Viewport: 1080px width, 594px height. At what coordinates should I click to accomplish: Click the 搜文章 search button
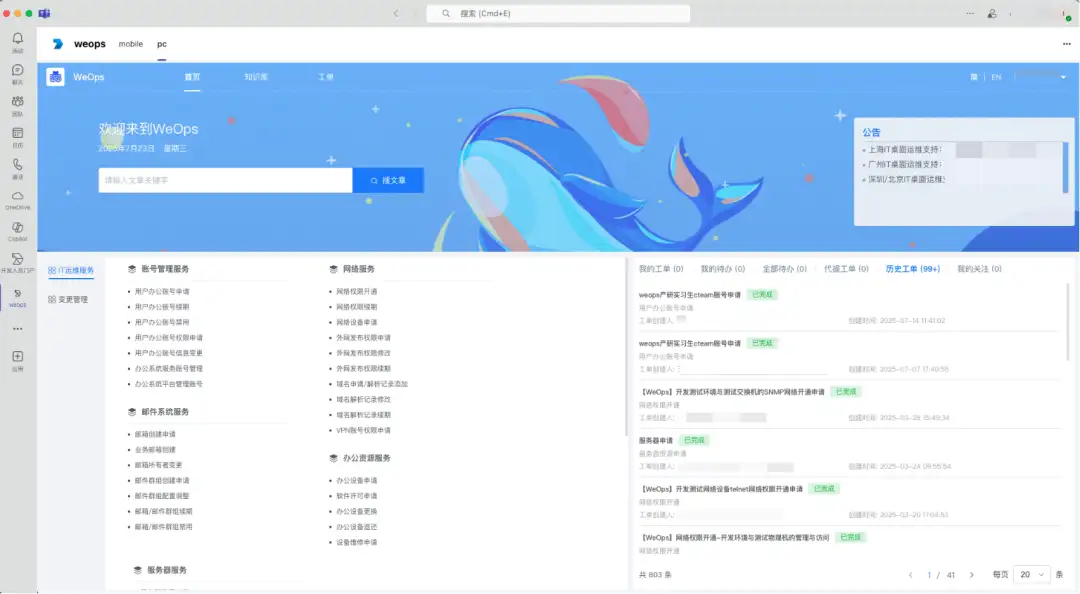point(388,180)
